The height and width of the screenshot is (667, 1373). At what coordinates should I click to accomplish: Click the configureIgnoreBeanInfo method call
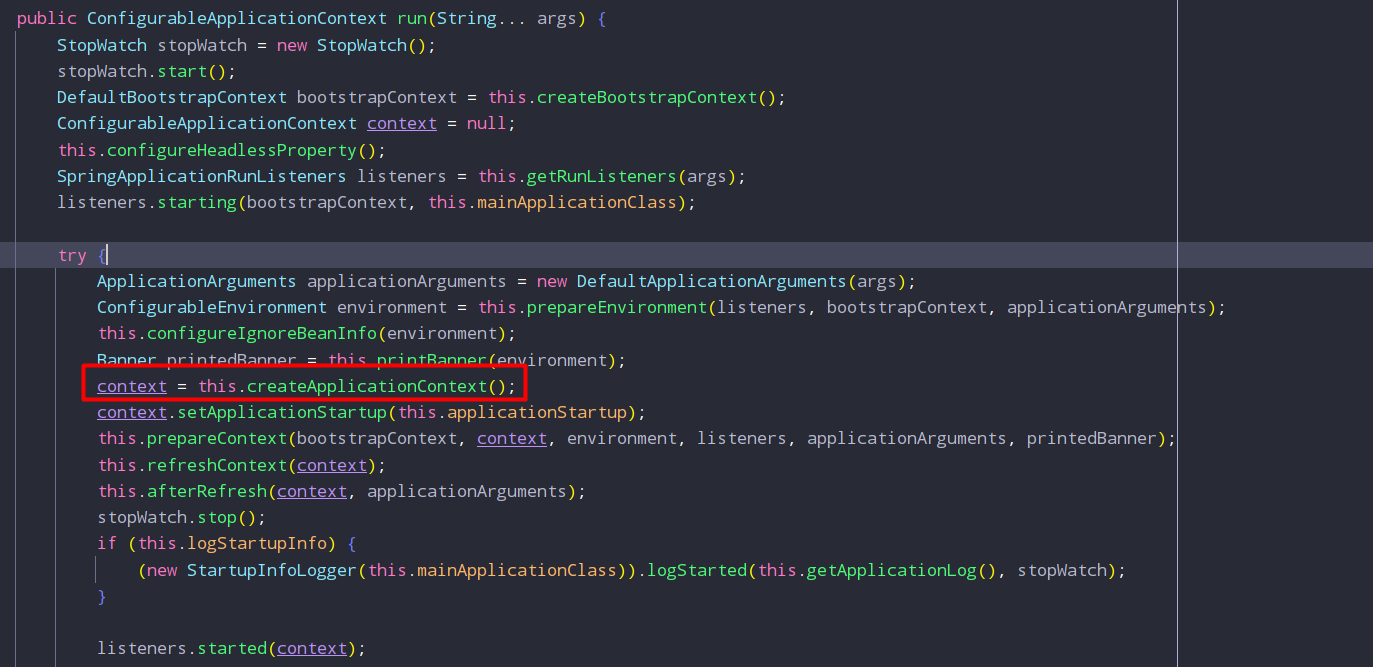[x=262, y=333]
